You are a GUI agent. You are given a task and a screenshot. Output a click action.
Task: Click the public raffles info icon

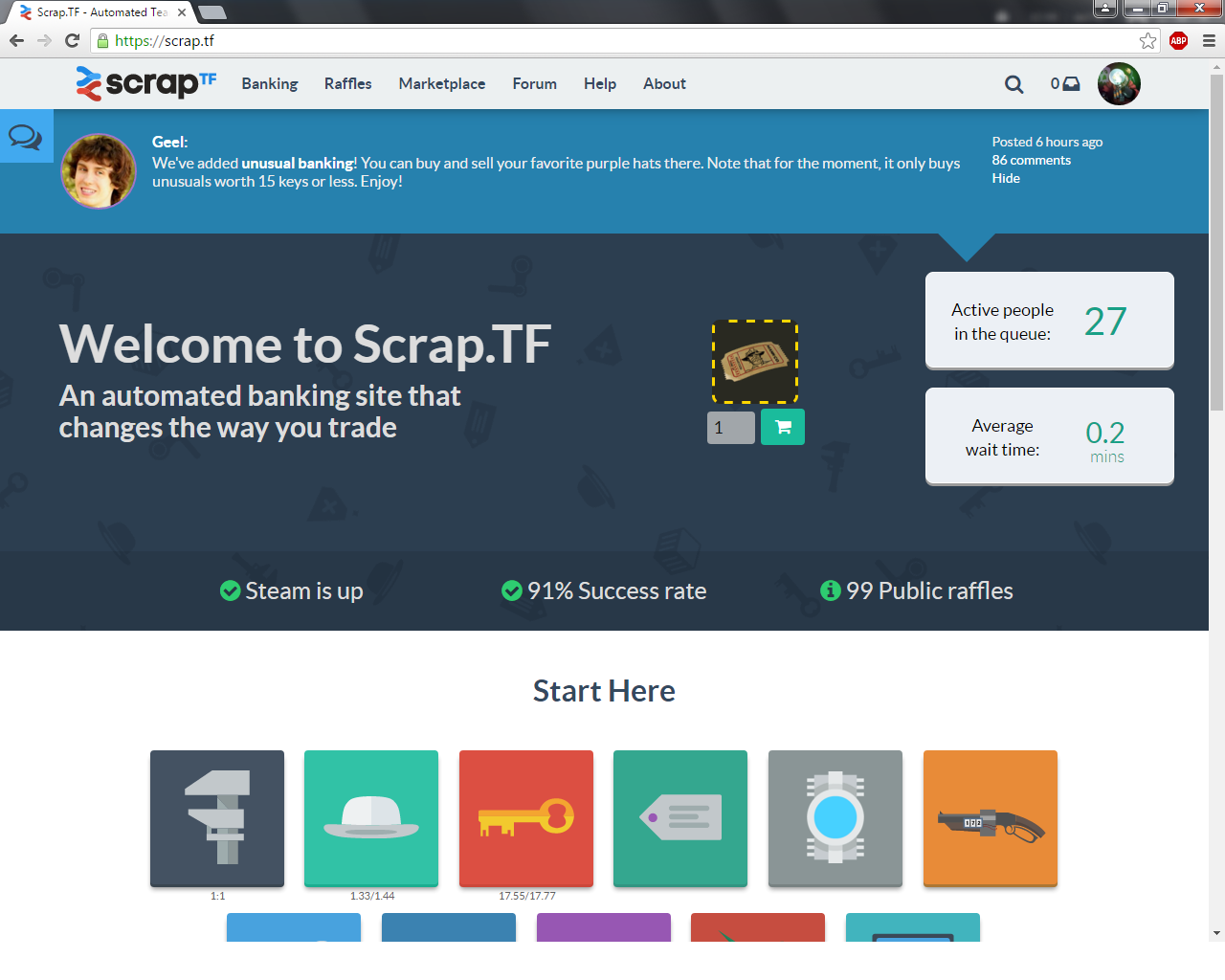click(831, 590)
